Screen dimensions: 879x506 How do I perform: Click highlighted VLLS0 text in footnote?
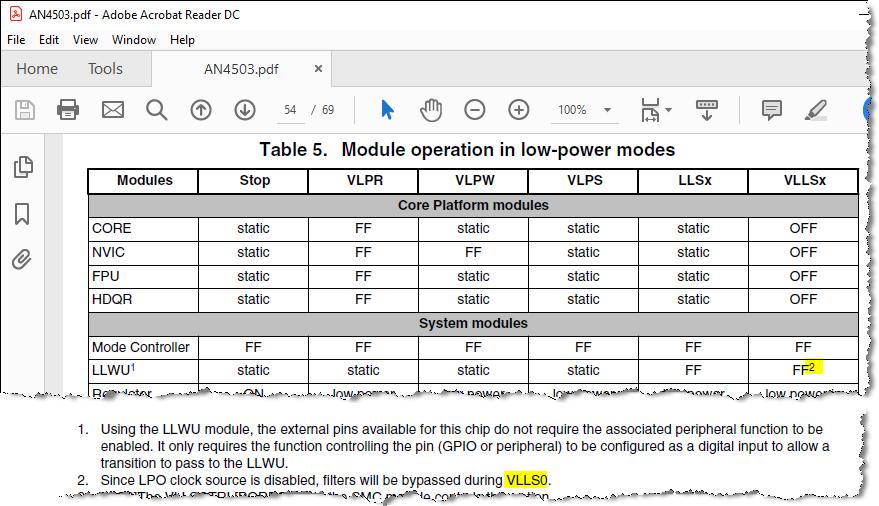526,480
